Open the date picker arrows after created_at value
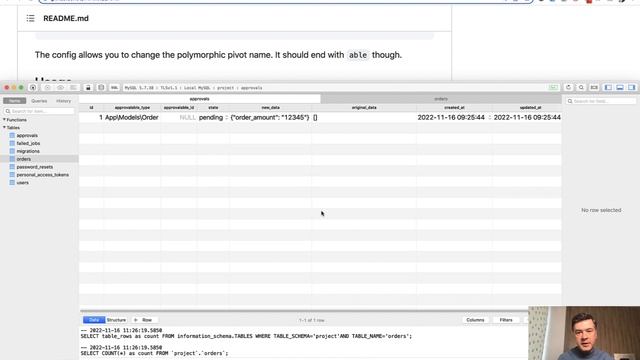The width and height of the screenshot is (640, 360). (489, 118)
